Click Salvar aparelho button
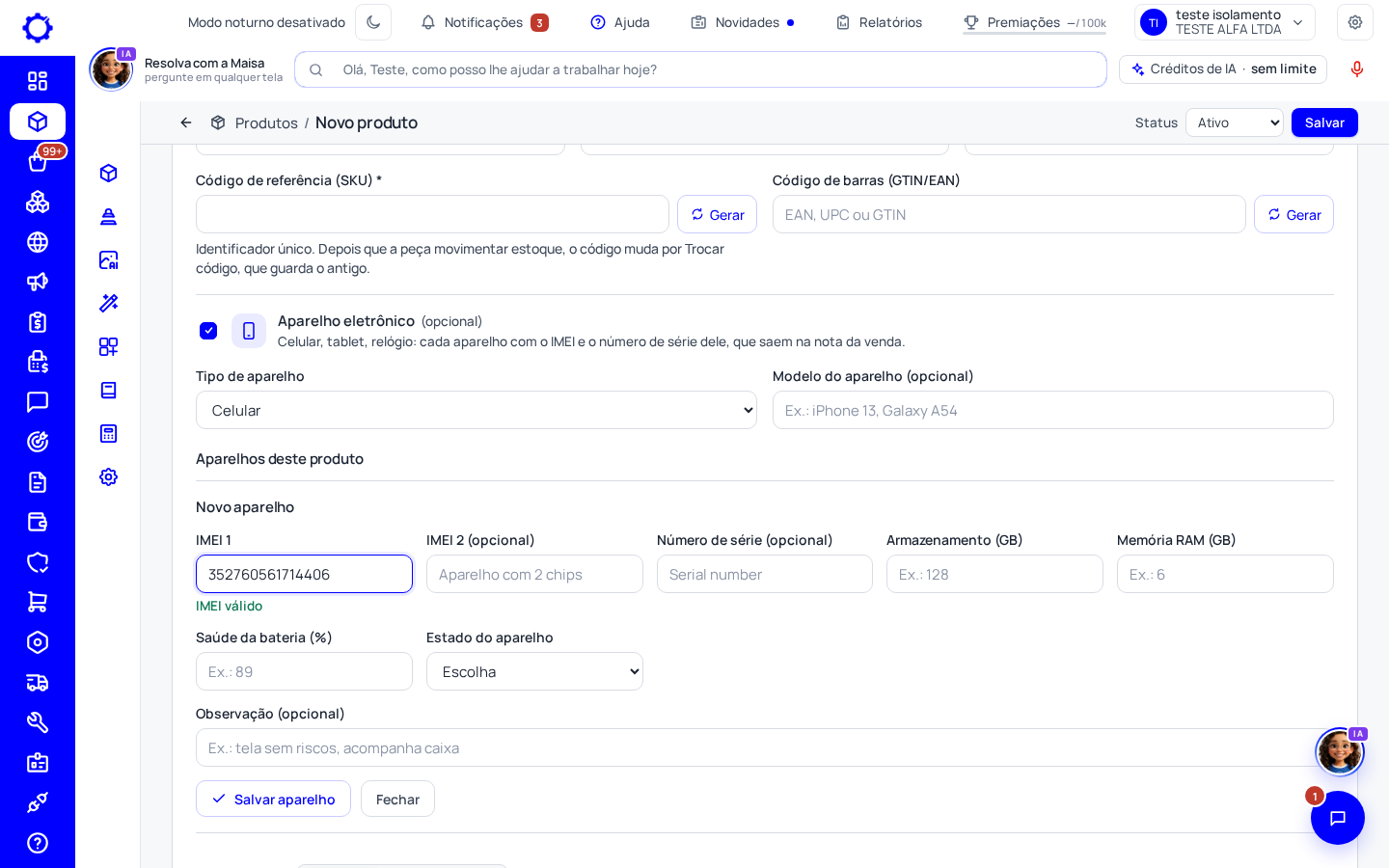1389x868 pixels. click(x=273, y=799)
